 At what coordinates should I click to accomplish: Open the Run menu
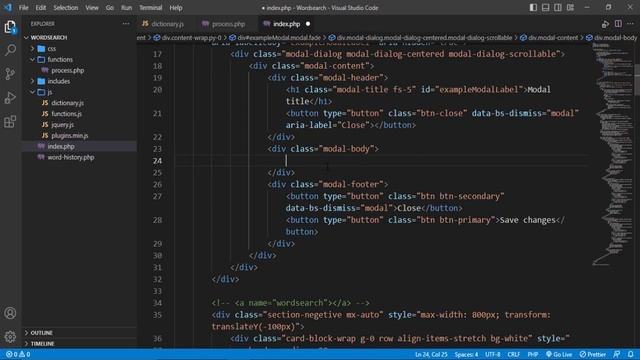coord(127,8)
